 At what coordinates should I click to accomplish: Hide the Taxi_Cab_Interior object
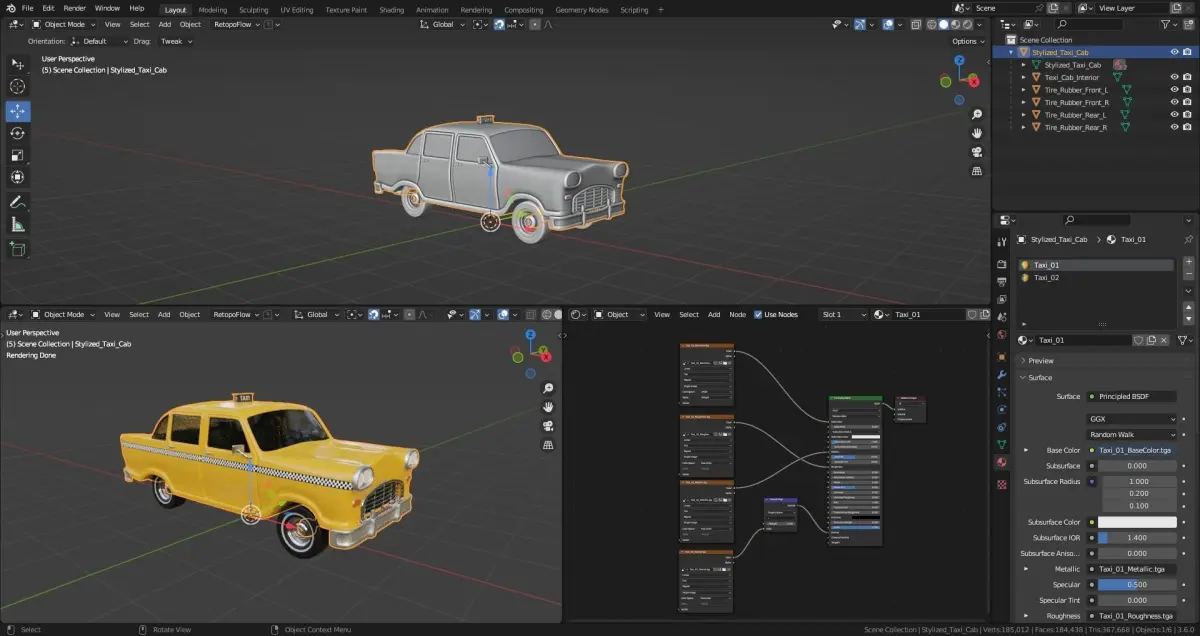point(1174,77)
